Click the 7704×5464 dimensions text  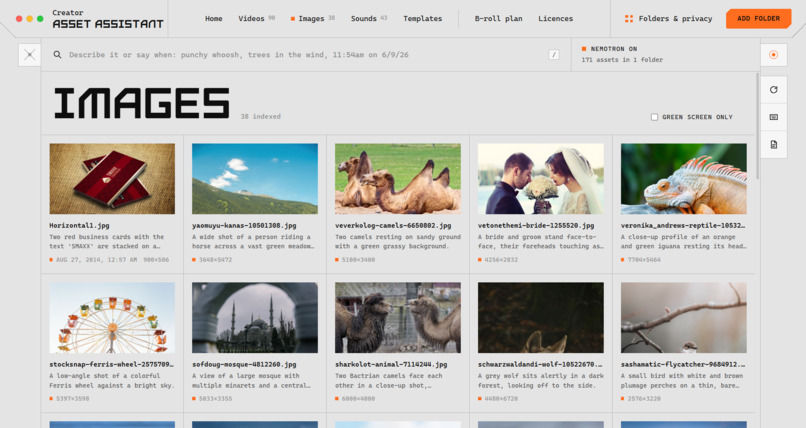pos(644,259)
